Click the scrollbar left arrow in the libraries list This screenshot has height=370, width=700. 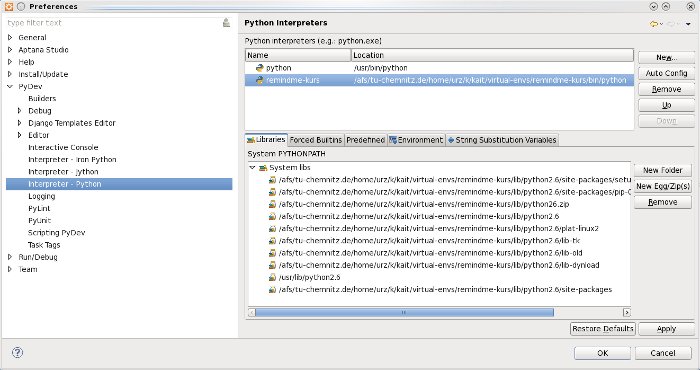coord(252,312)
